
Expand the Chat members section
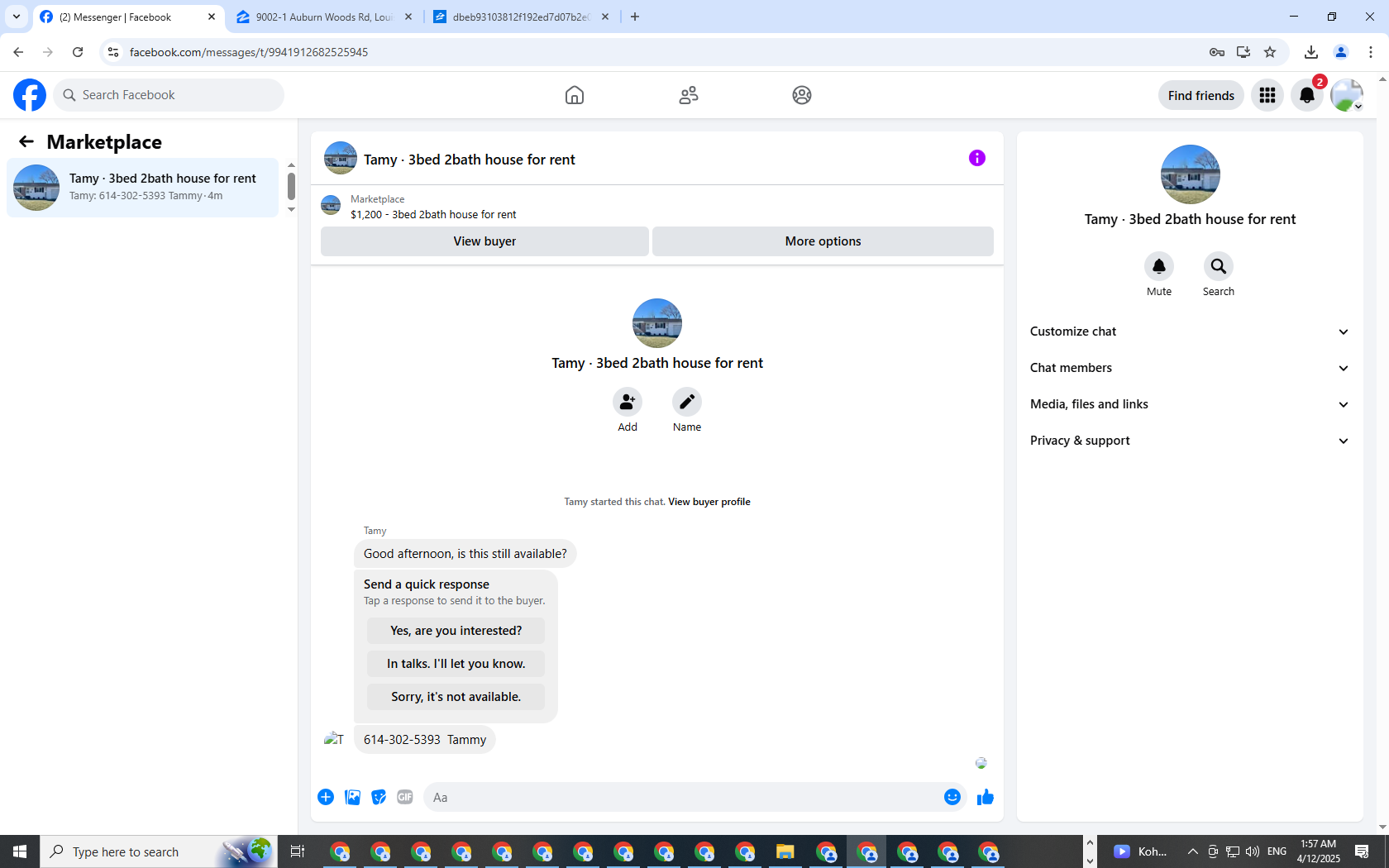tap(1190, 368)
